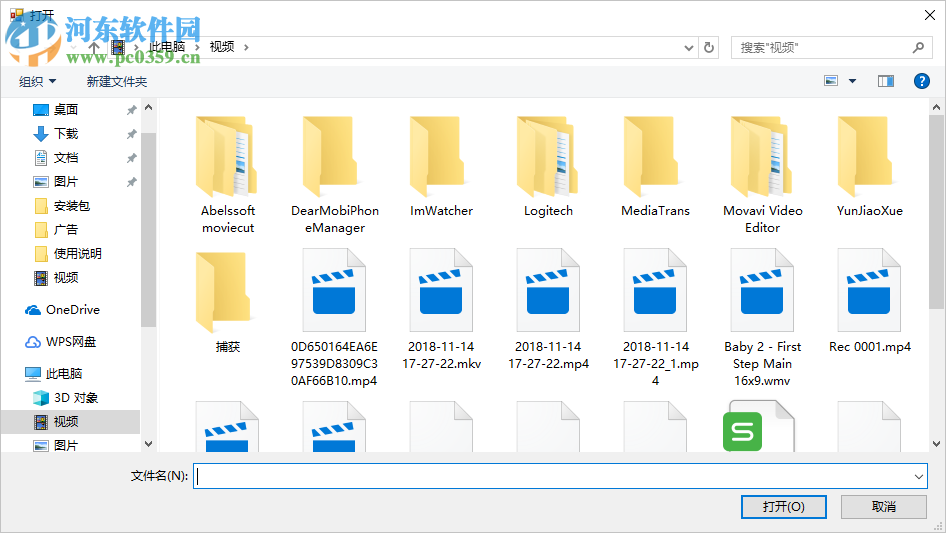Screen dimensions: 946x533
Task: Select the 捕获 folder
Action: click(227, 303)
